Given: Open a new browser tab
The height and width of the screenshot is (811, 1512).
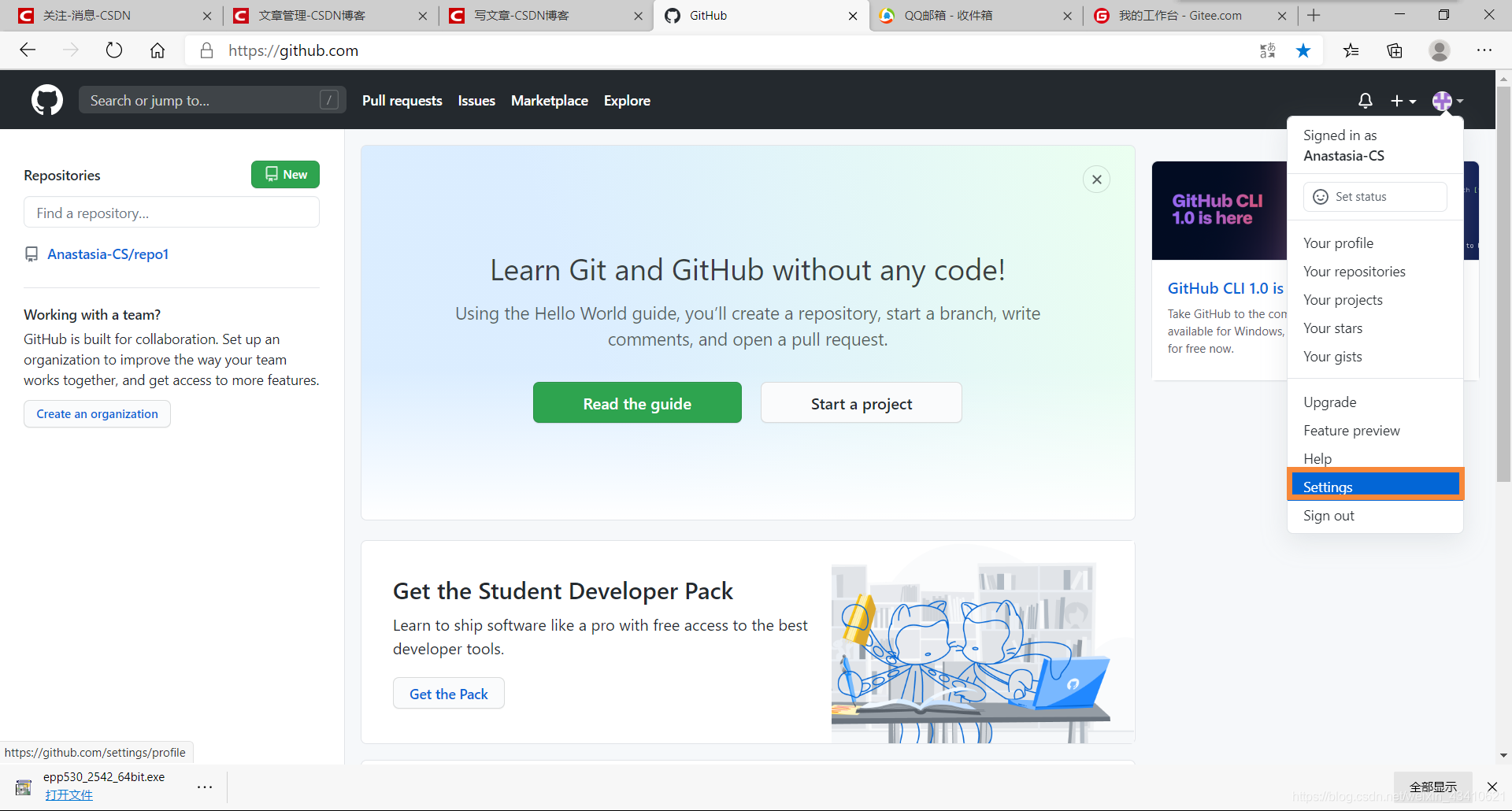Looking at the screenshot, I should (1314, 15).
